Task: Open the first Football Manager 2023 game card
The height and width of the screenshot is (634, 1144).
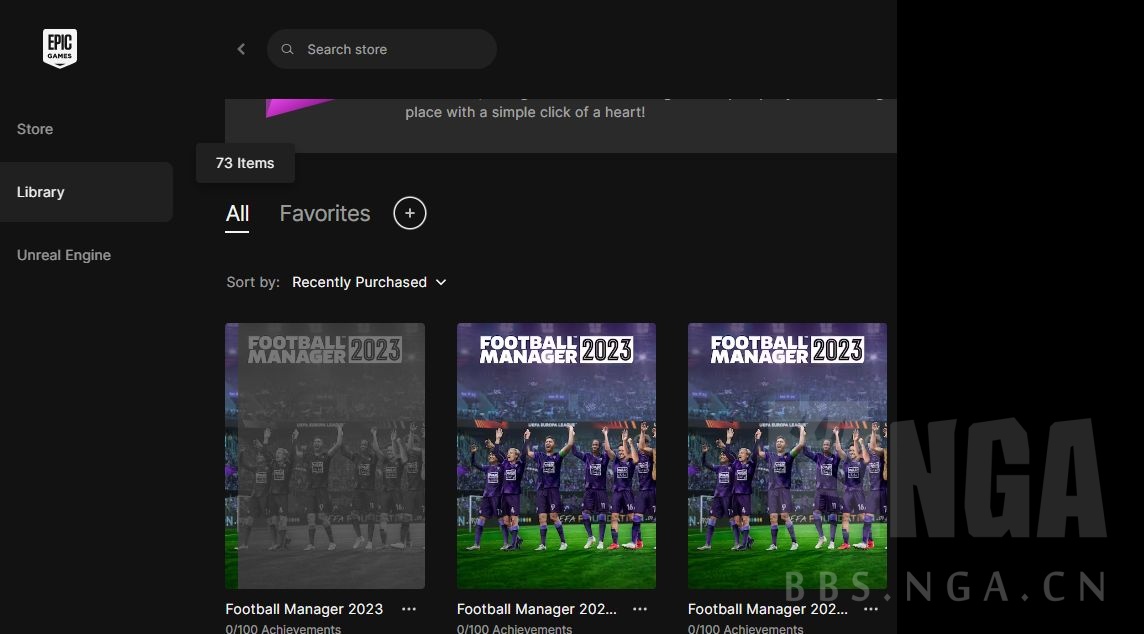Action: click(325, 455)
